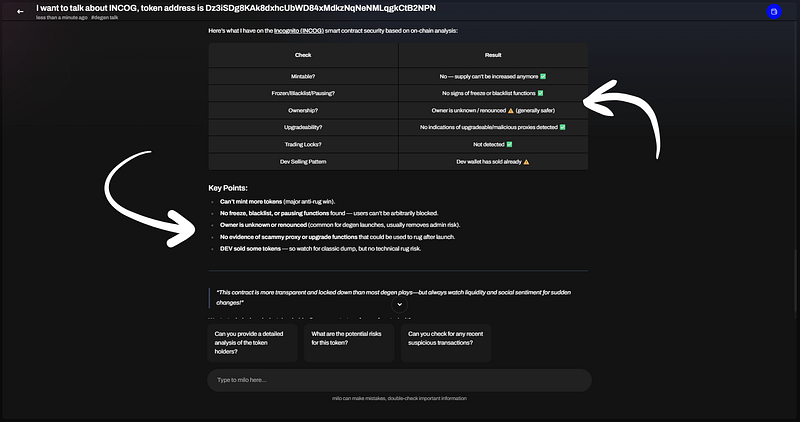Screen dimensions: 800x422
Task: Click the 'Check' column header
Action: (302, 56)
